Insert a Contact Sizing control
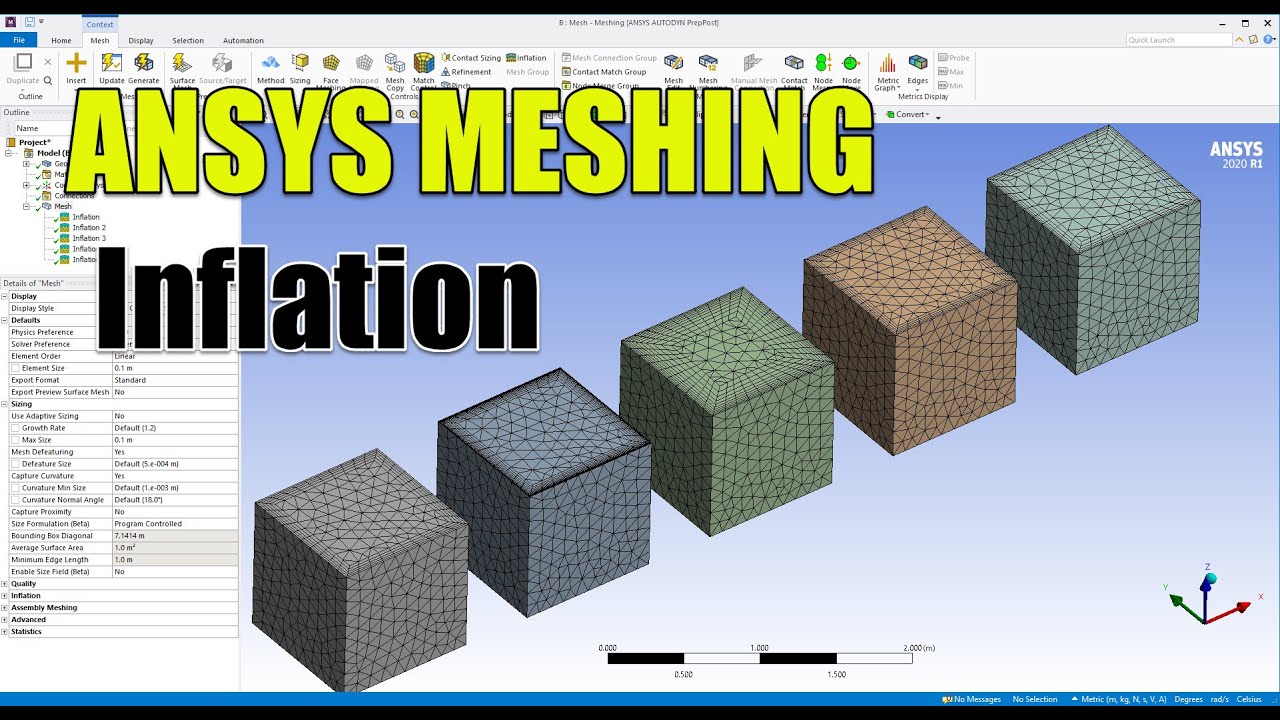 pos(471,58)
